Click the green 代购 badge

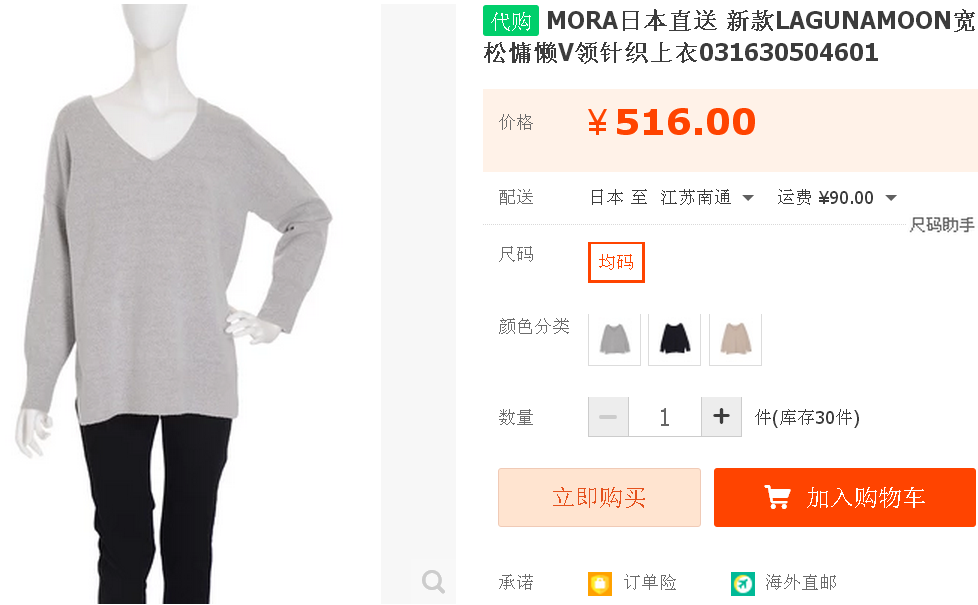point(511,21)
